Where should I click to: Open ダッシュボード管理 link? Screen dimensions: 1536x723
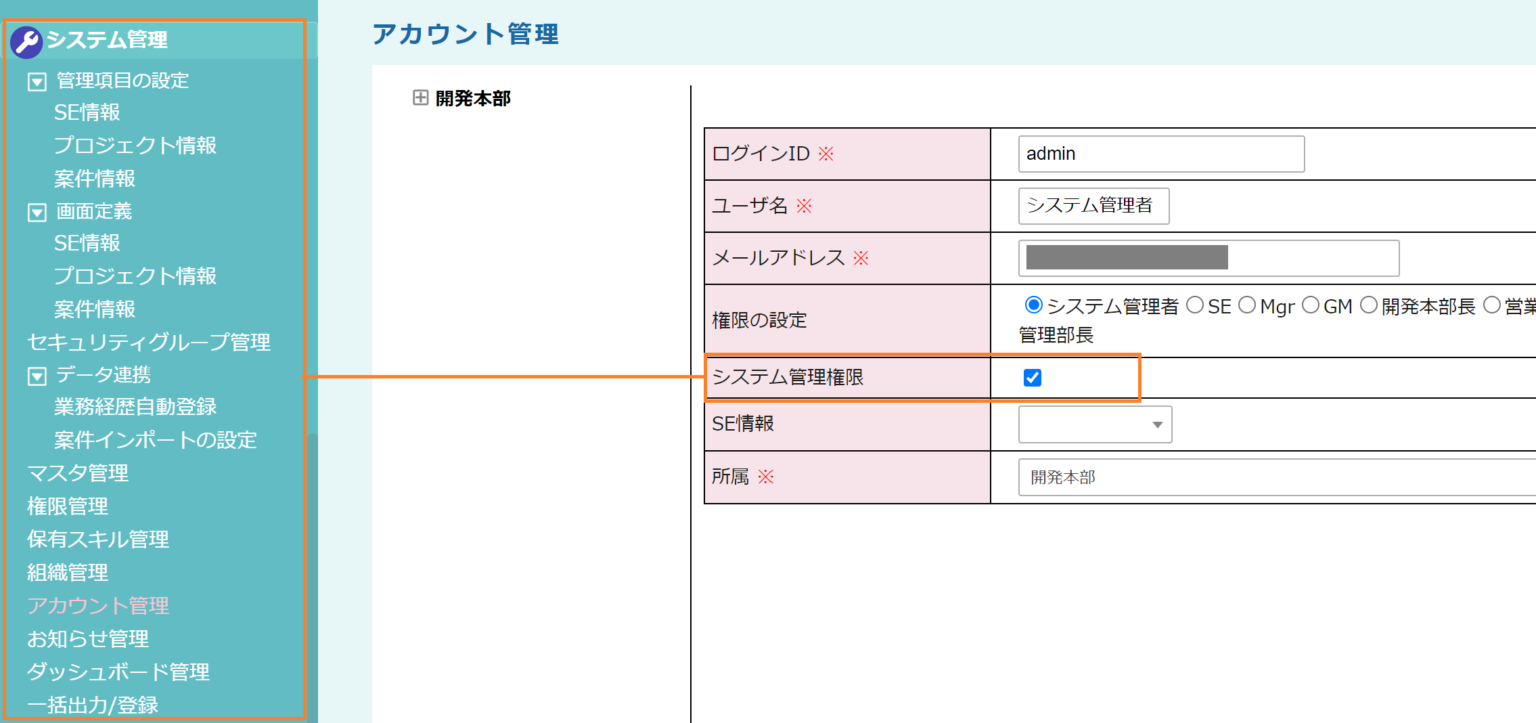[118, 671]
